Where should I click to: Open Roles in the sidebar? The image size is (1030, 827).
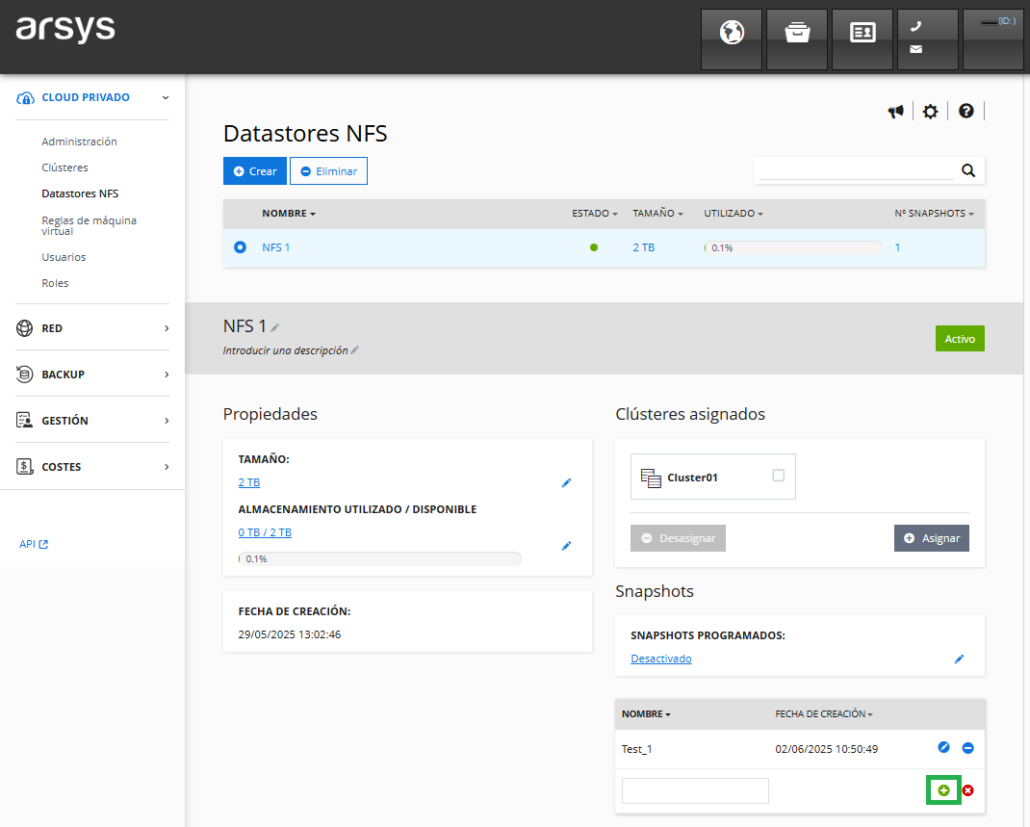pyautogui.click(x=55, y=283)
